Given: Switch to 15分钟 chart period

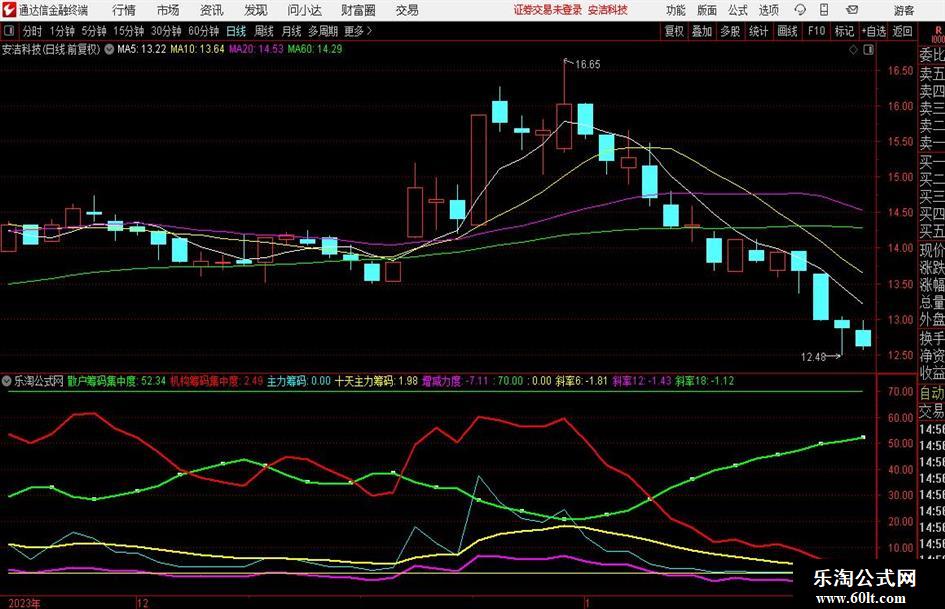Looking at the screenshot, I should 129,31.
